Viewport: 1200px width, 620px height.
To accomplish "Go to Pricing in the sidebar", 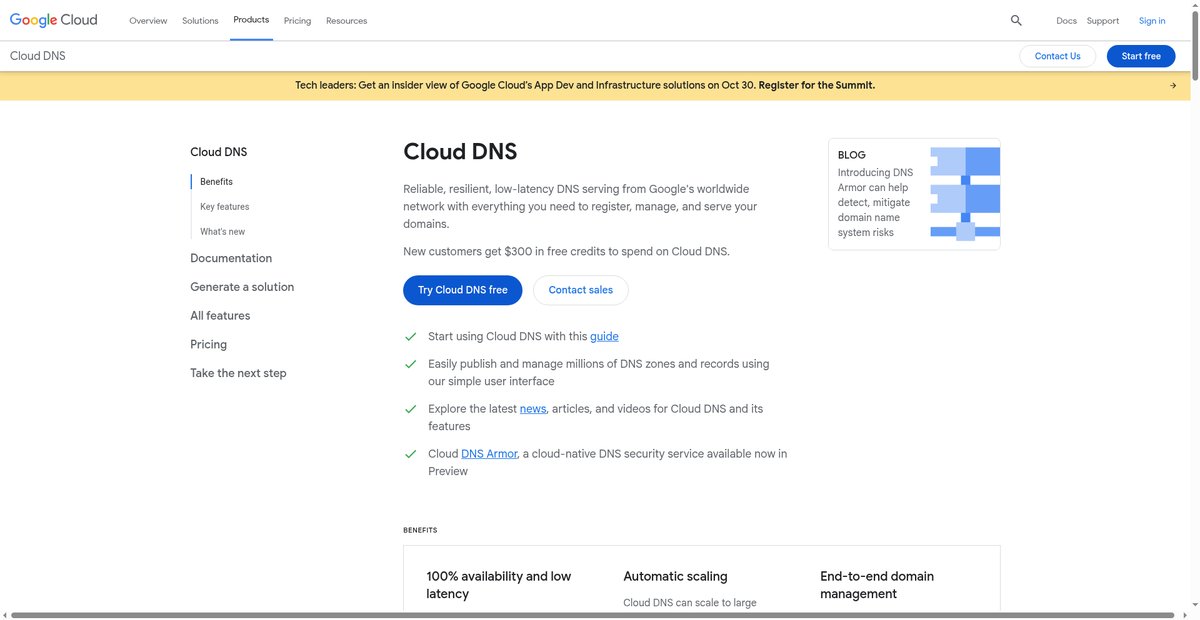I will tap(208, 344).
